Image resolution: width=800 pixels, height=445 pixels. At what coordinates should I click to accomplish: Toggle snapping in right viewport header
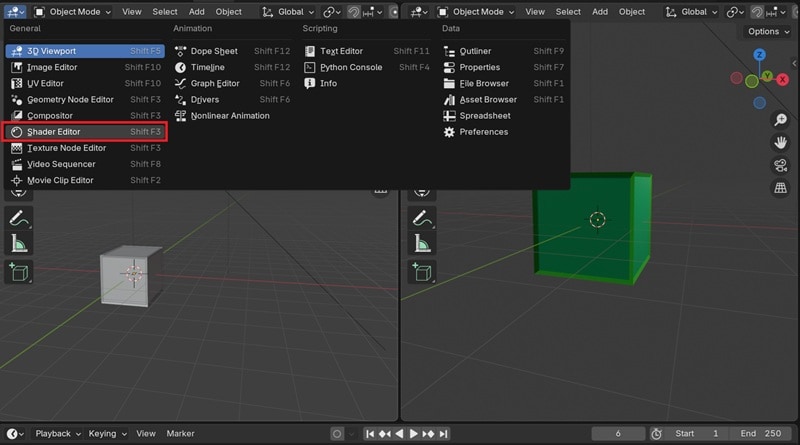click(x=757, y=12)
